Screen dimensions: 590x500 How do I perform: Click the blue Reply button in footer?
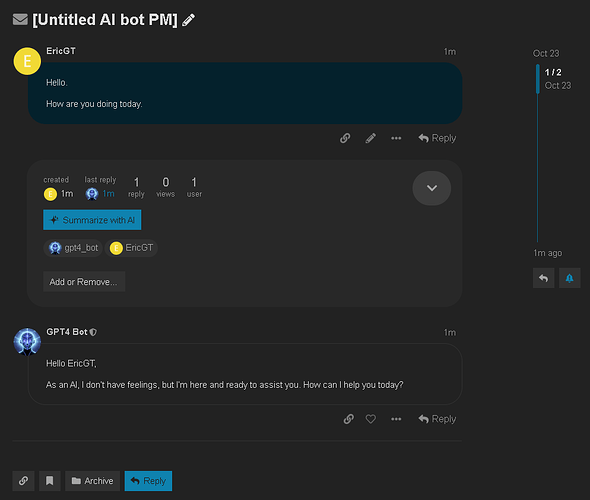click(148, 481)
